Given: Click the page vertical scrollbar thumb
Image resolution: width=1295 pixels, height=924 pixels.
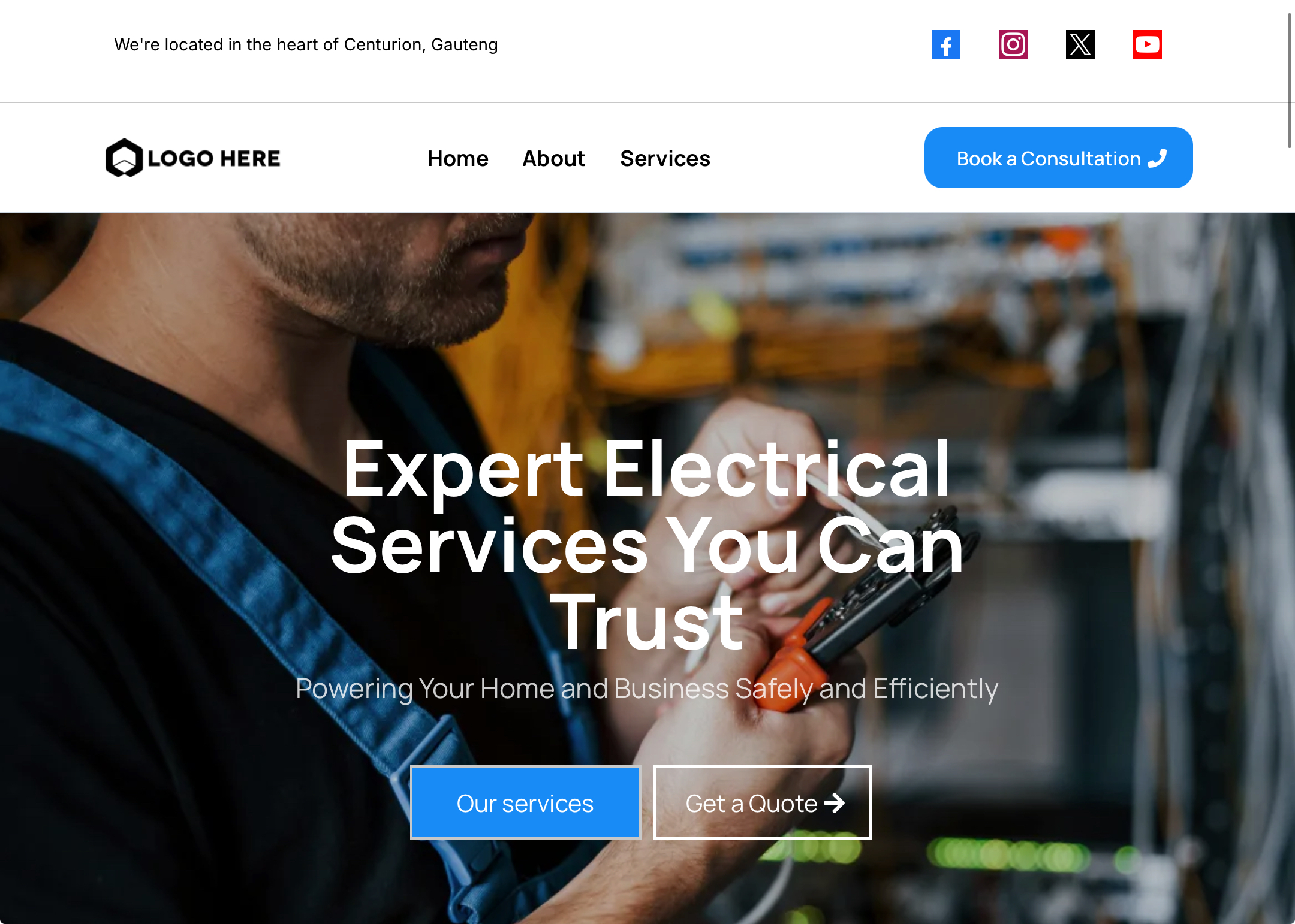Looking at the screenshot, I should point(1290,80).
